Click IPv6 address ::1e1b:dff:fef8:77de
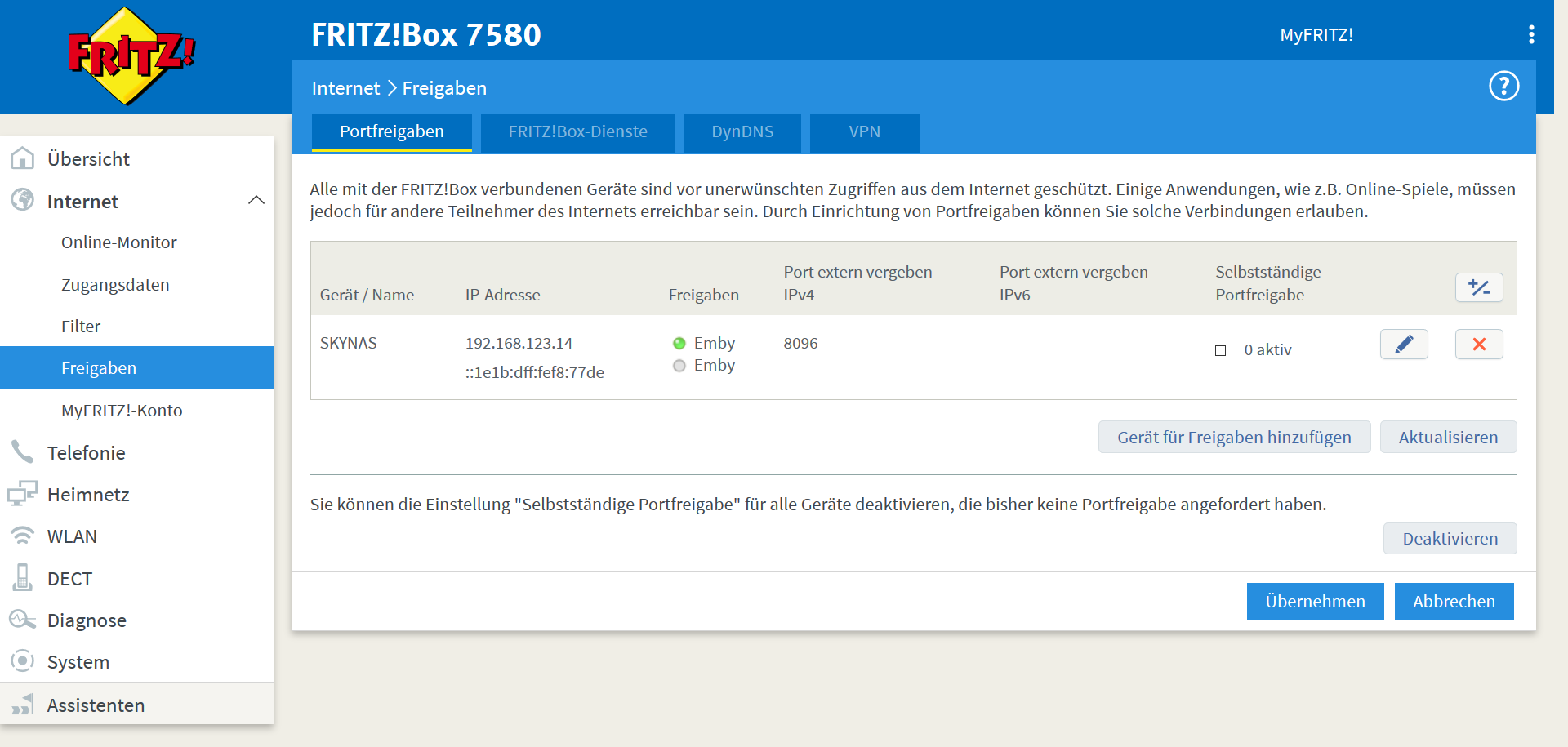The height and width of the screenshot is (747, 1568). (534, 372)
